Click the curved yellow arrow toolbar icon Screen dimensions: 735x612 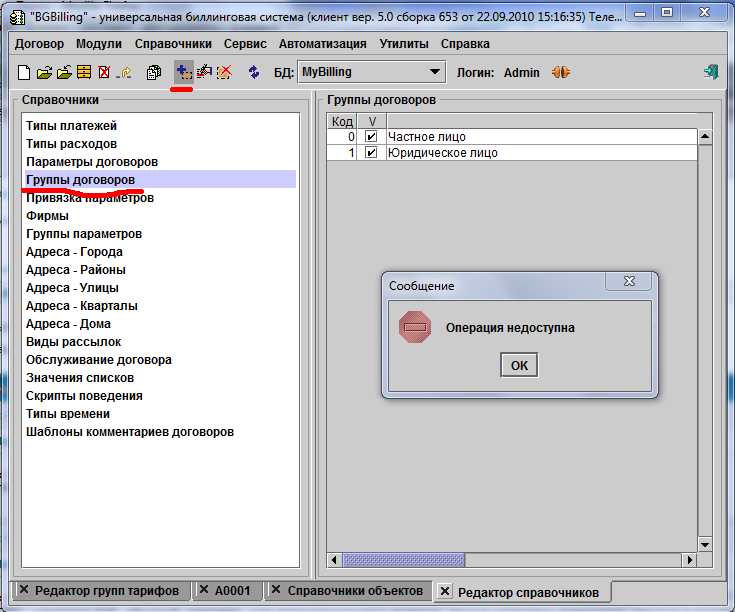(x=125, y=73)
